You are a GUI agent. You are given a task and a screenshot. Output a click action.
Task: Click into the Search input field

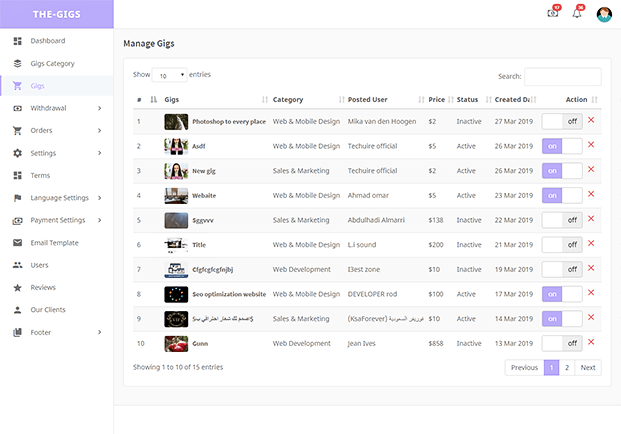562,76
